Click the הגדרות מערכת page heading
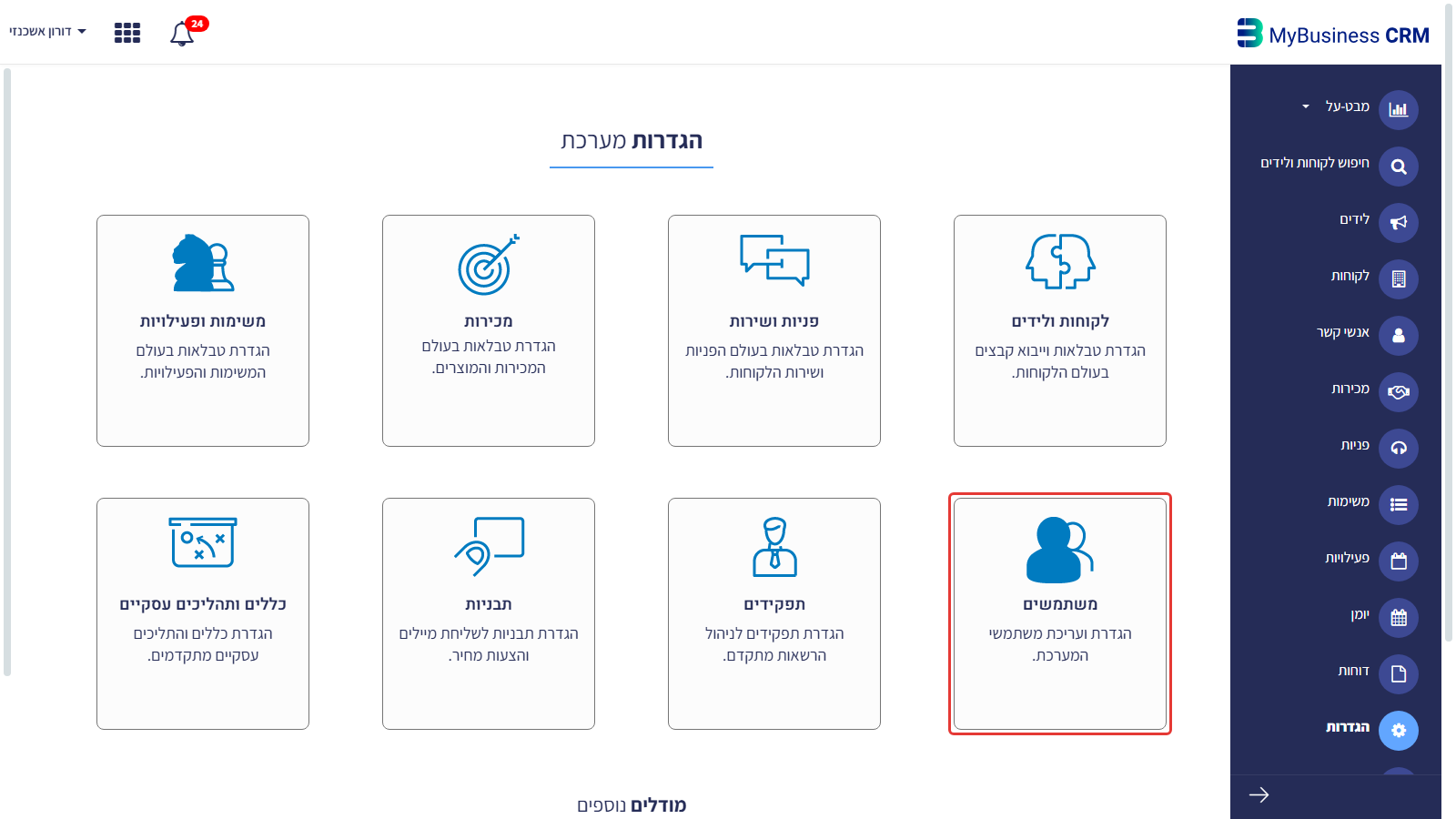 (x=632, y=141)
